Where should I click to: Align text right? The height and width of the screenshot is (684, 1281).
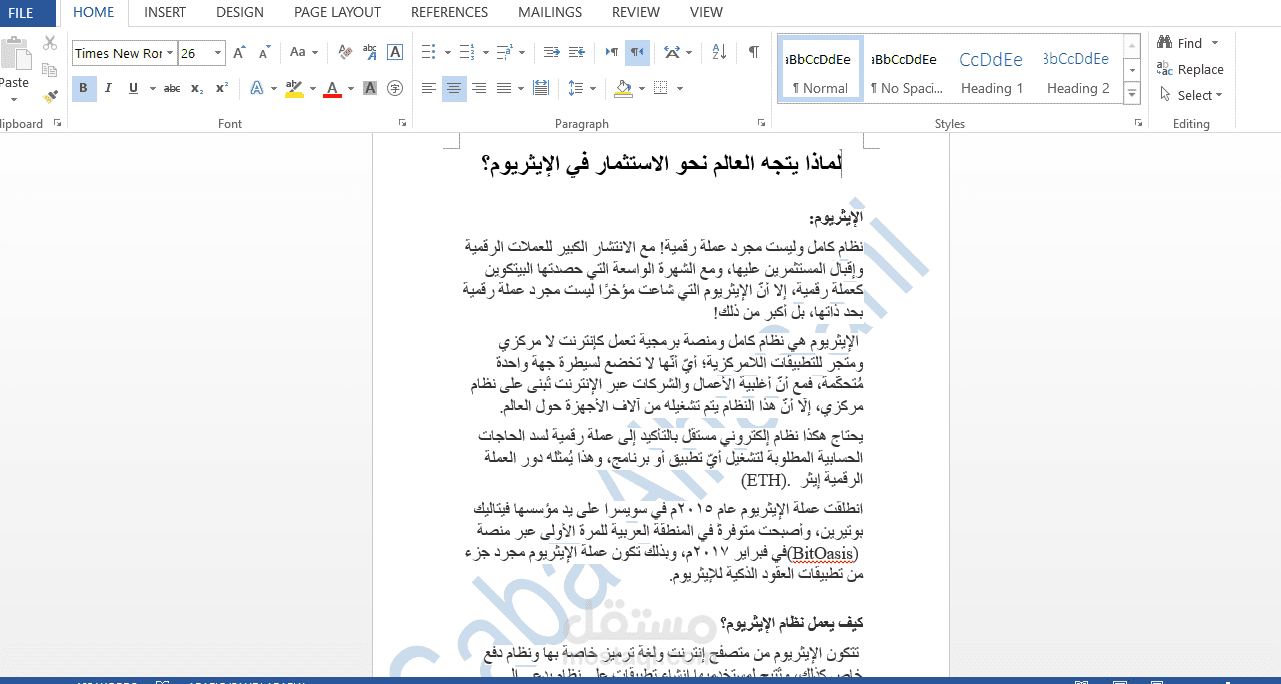pos(479,88)
